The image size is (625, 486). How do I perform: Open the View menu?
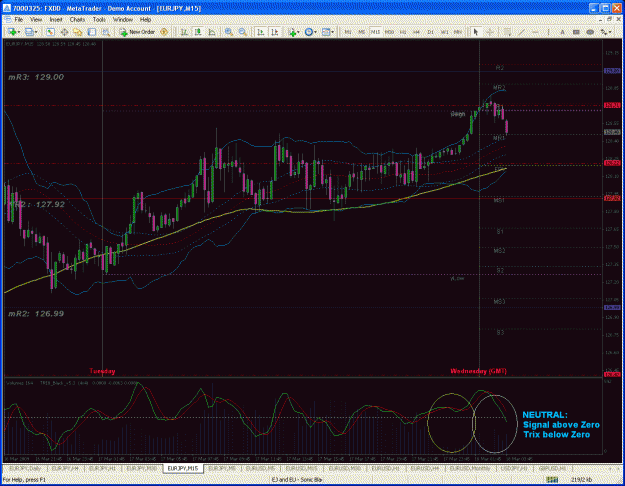pos(36,20)
